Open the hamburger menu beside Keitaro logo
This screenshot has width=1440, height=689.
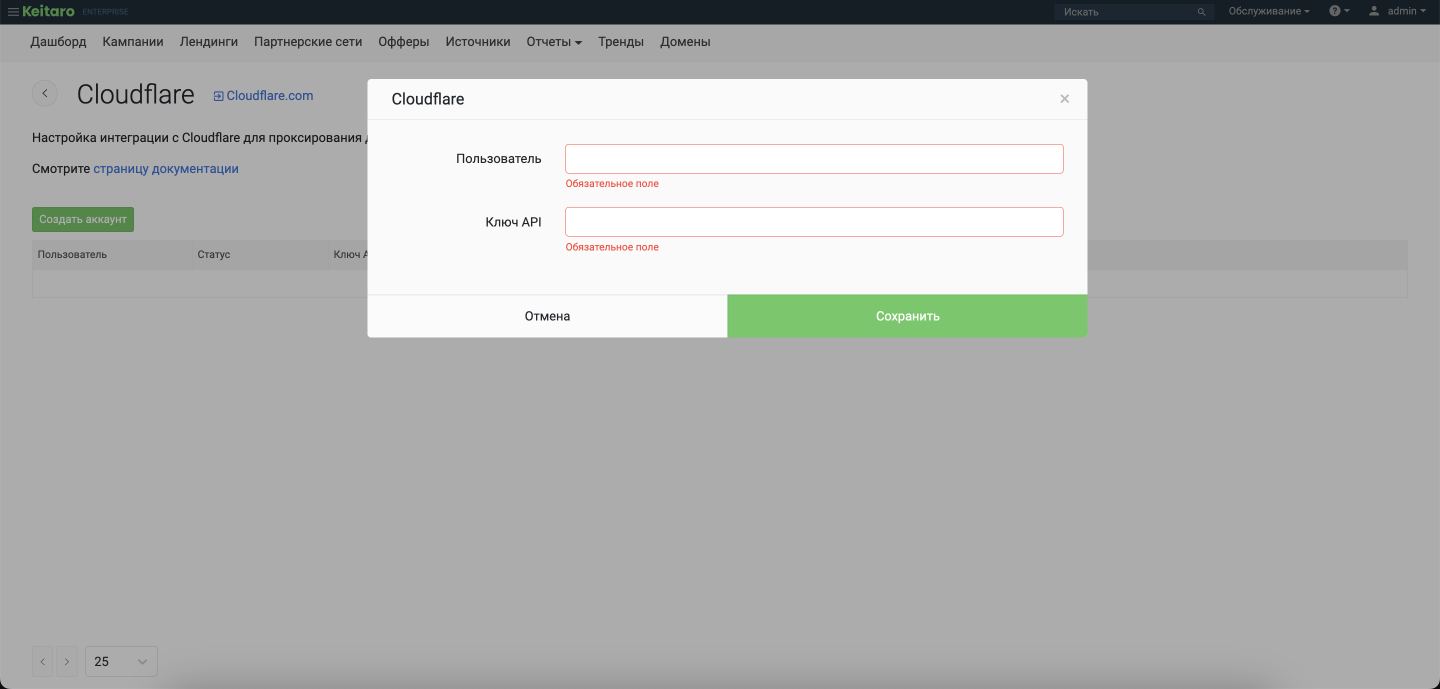click(x=14, y=11)
